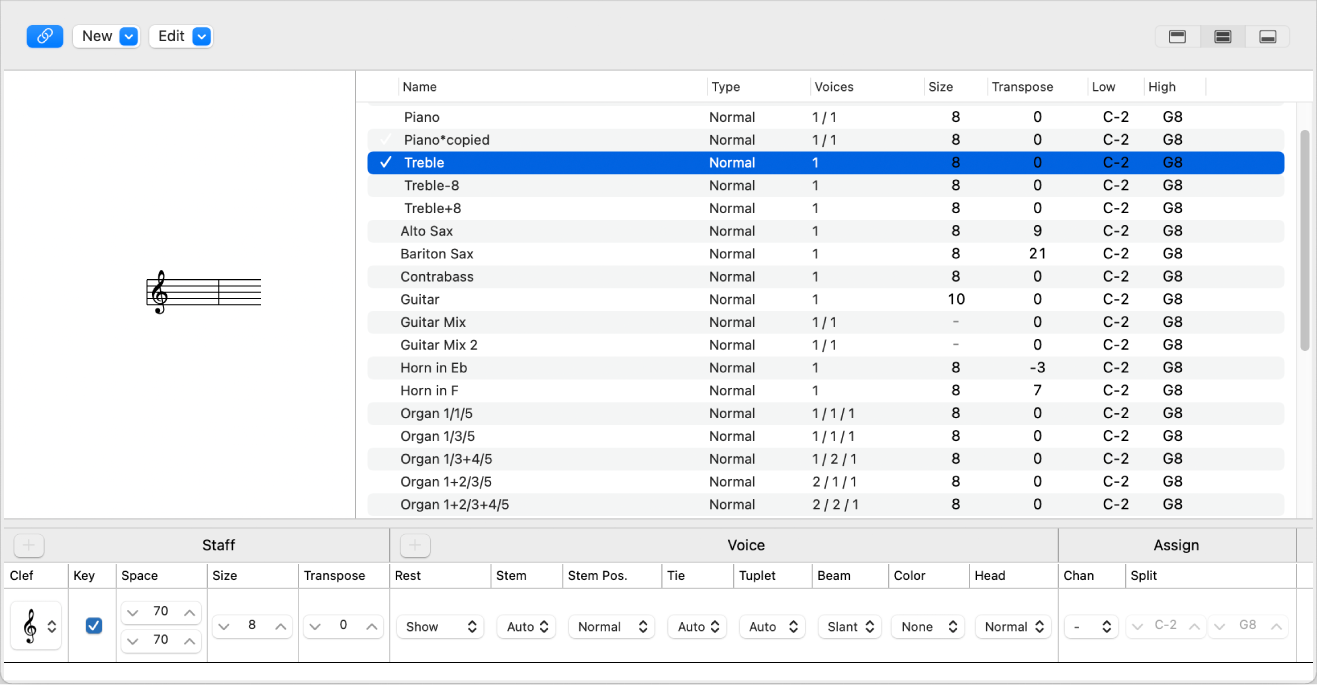Select the Horn in F row

point(429,391)
